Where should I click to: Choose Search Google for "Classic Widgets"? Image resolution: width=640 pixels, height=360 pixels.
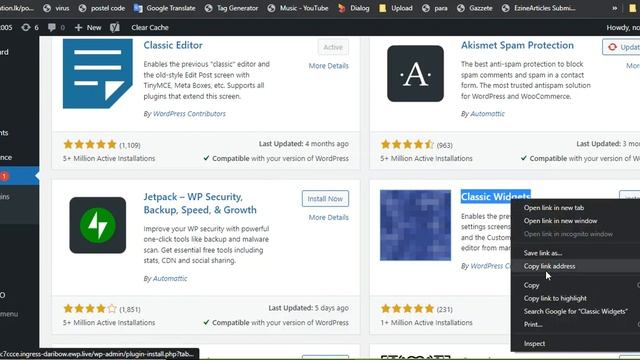(x=576, y=311)
